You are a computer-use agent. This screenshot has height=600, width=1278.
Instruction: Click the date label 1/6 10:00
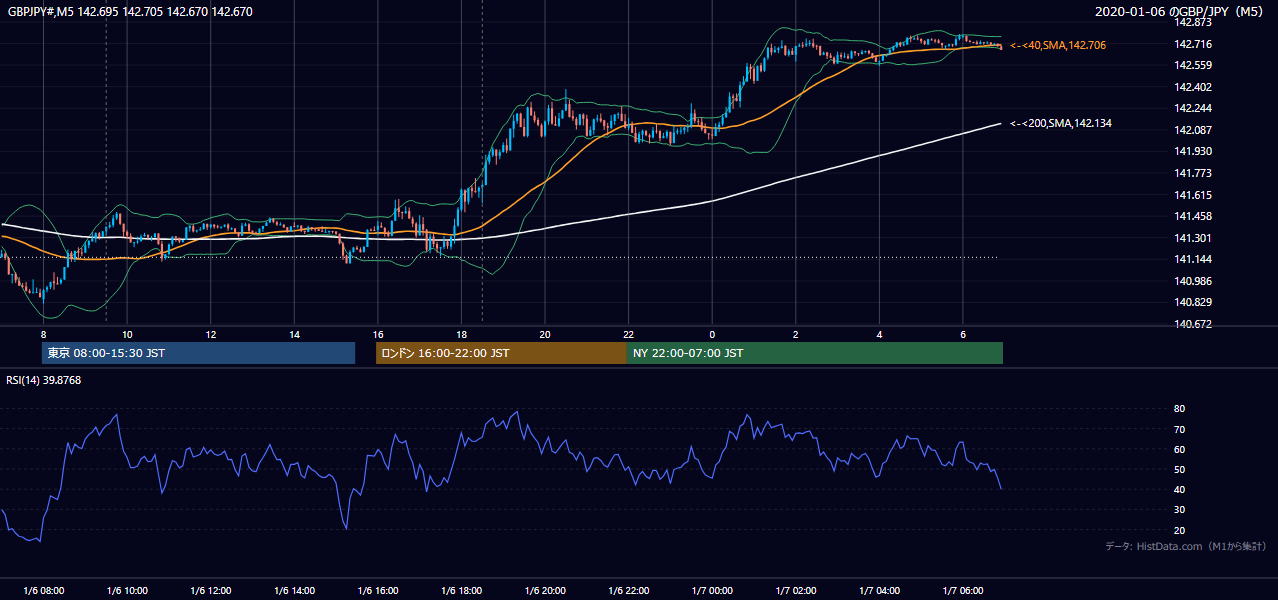click(x=127, y=590)
